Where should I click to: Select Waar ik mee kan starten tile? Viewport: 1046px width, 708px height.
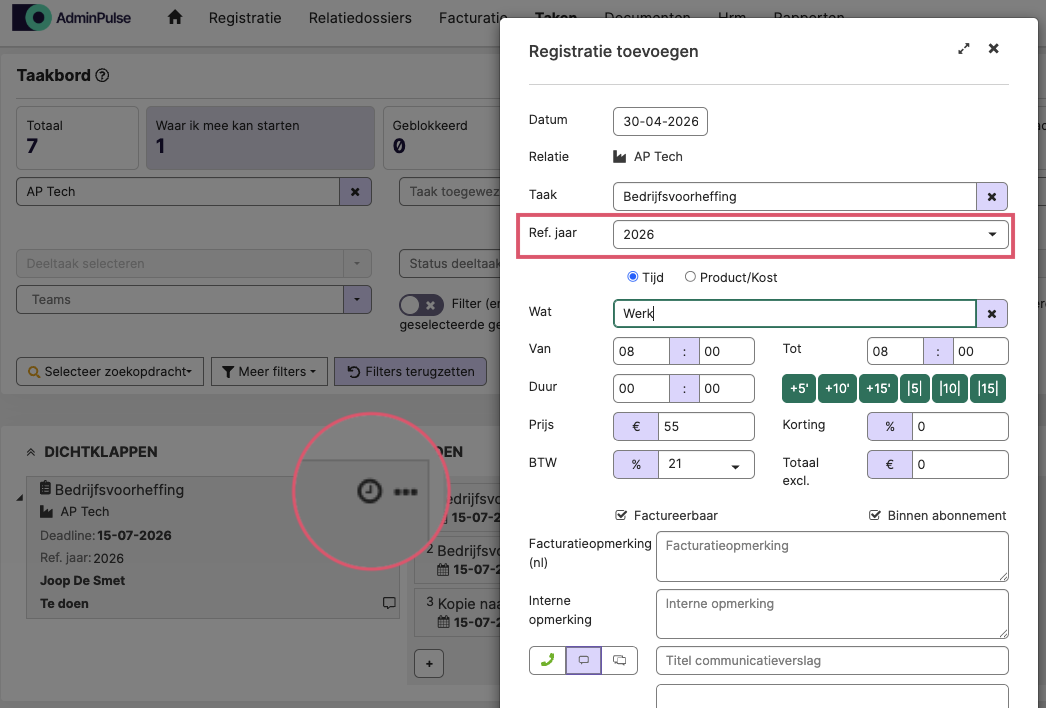260,137
